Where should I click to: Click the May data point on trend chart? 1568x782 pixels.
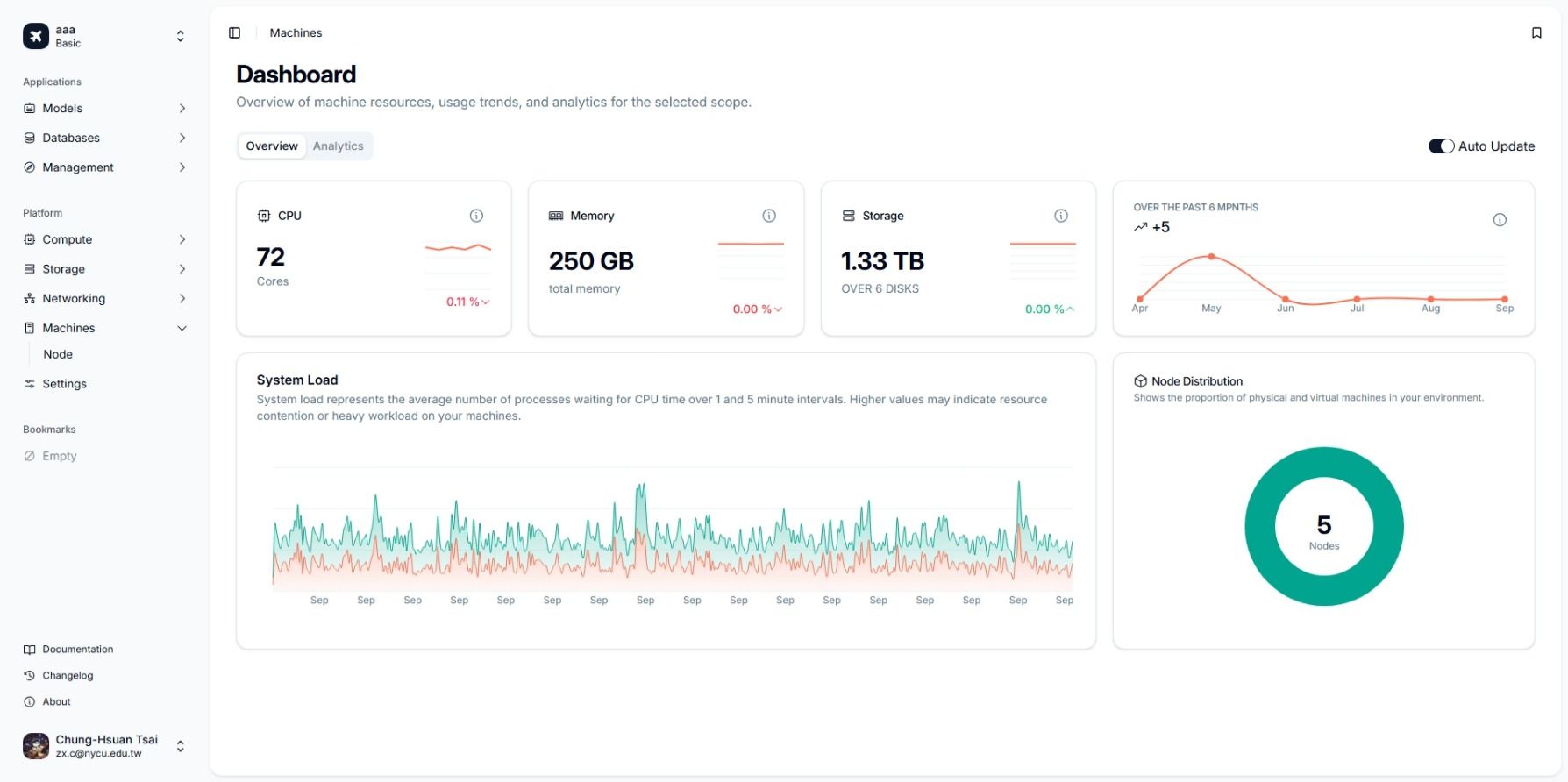pos(1211,257)
